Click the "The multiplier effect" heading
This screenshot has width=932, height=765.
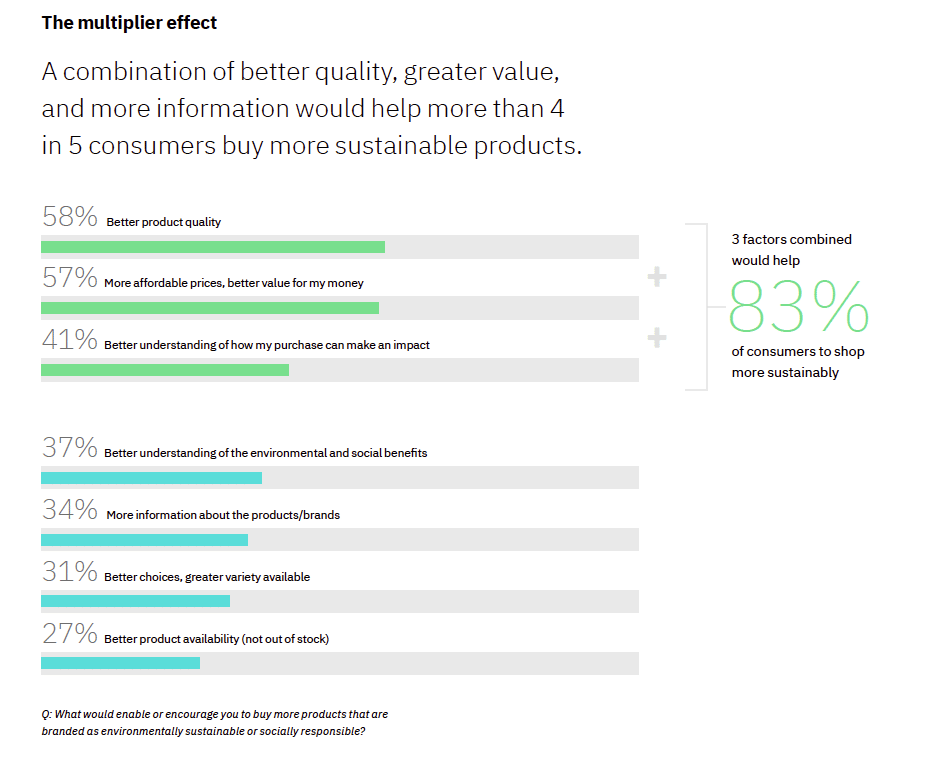click(x=129, y=22)
